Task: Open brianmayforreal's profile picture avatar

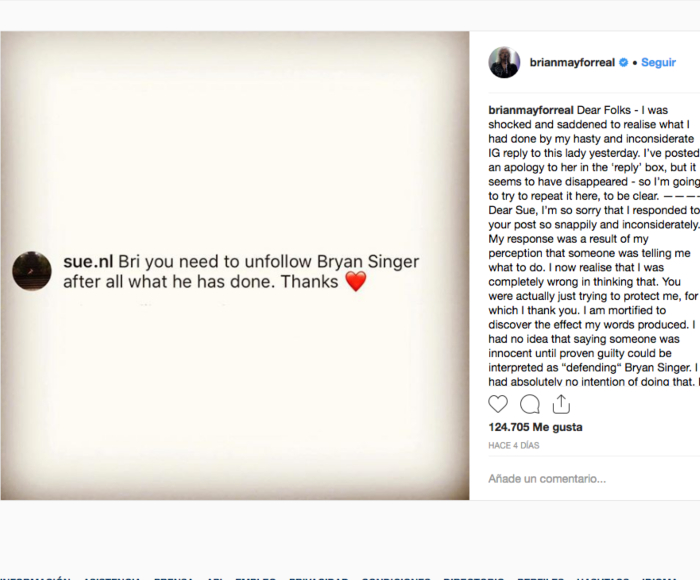Action: (504, 62)
